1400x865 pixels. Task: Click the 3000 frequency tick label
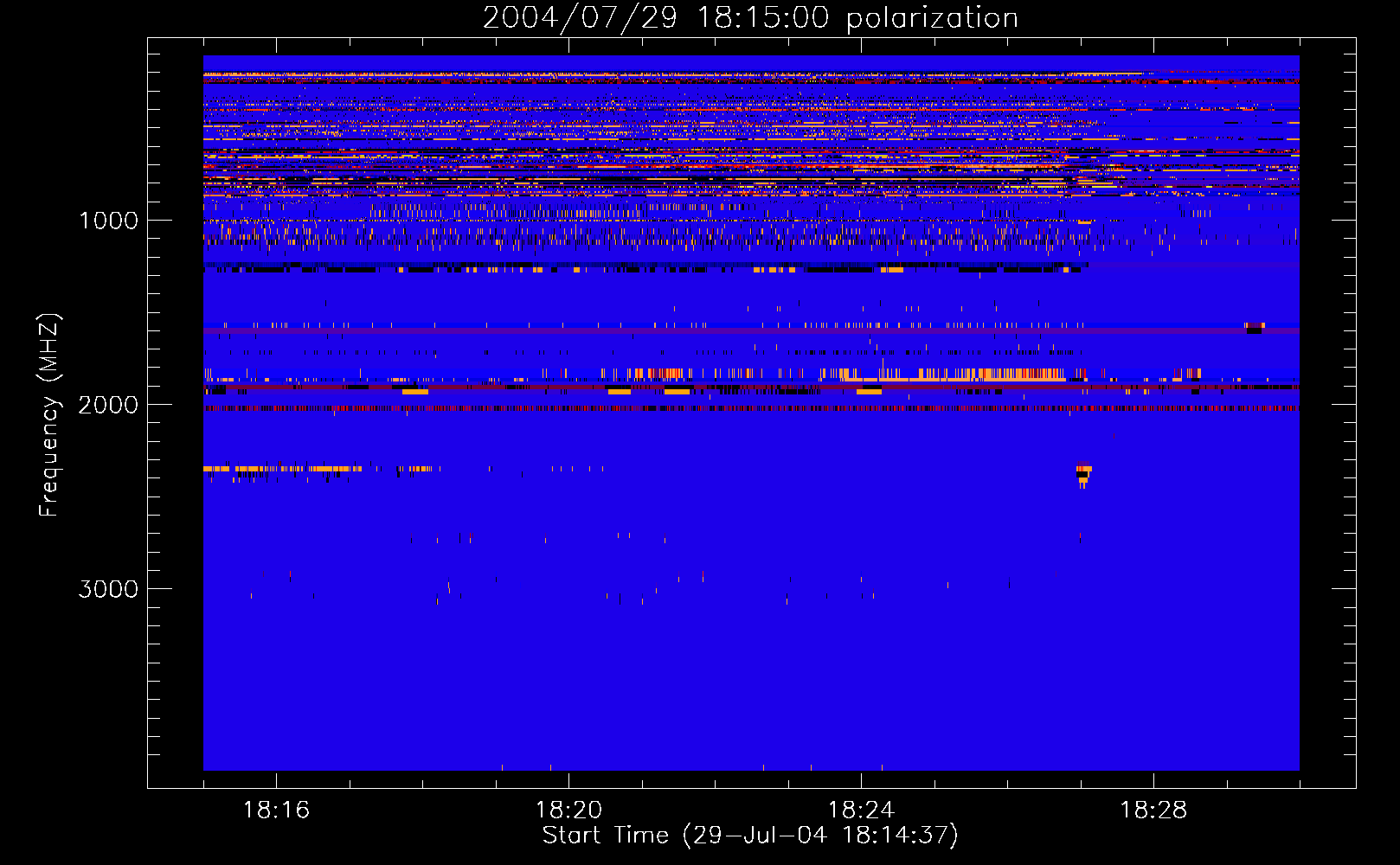click(x=108, y=589)
